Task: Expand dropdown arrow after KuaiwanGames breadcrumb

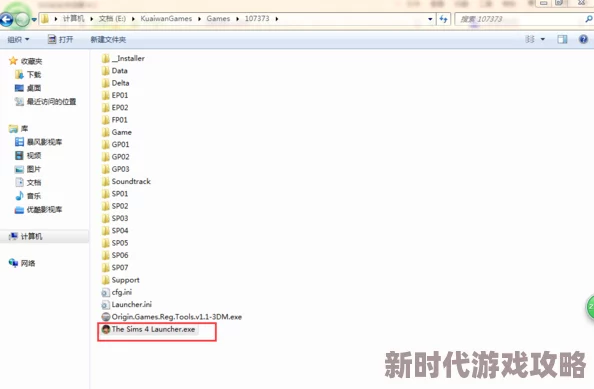Action: point(199,19)
